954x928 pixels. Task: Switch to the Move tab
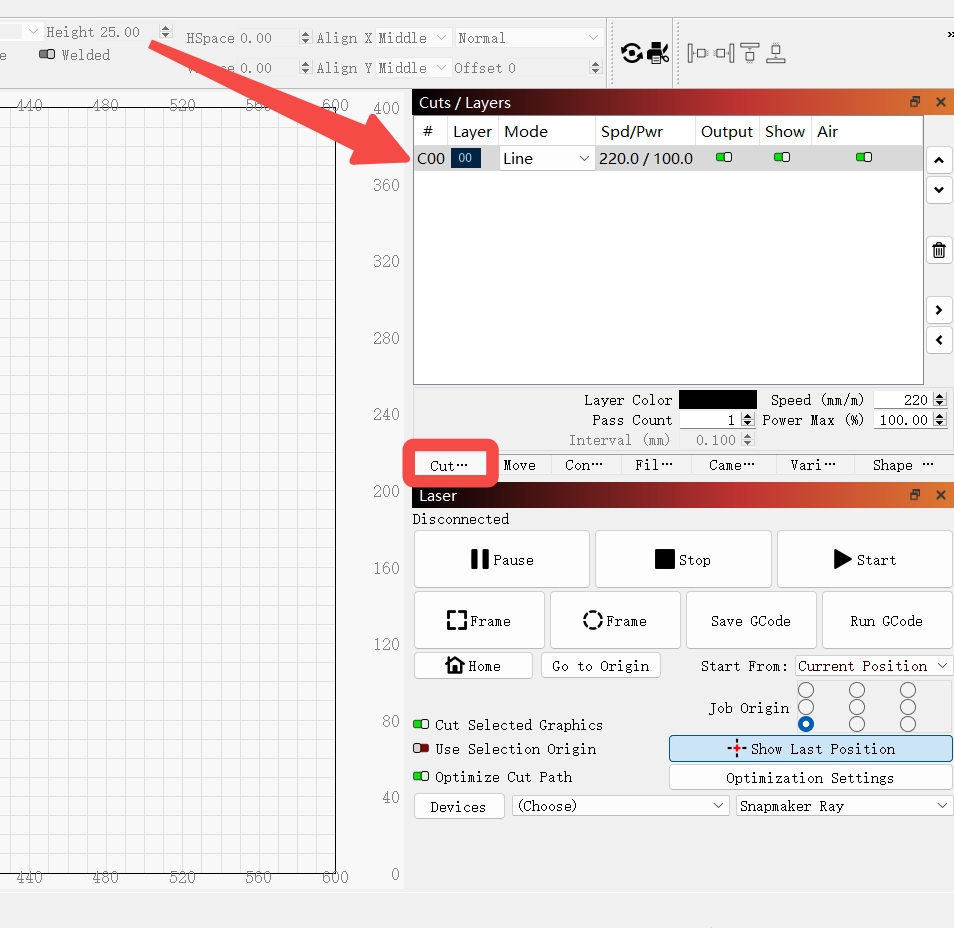(520, 466)
